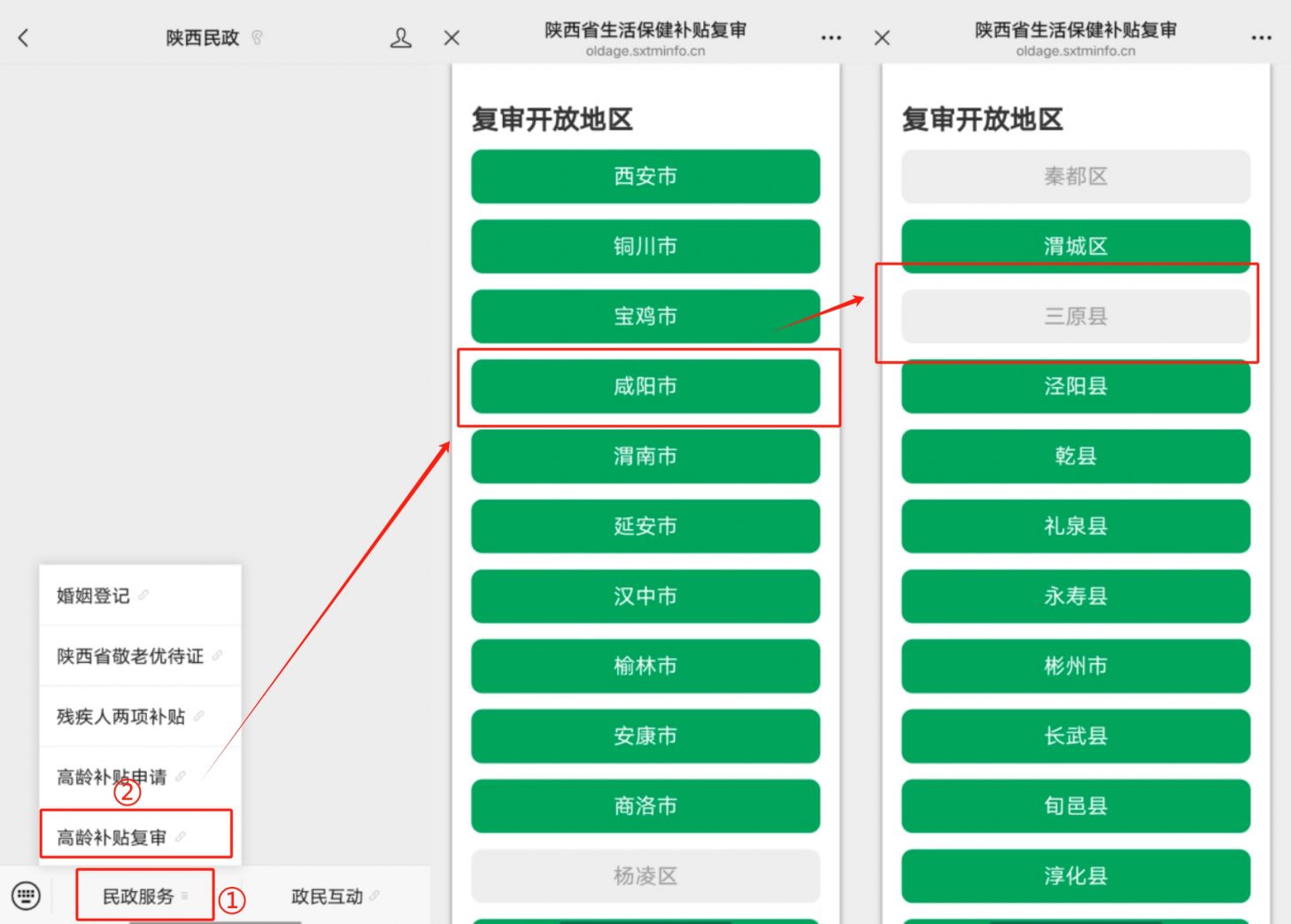Choose 汉中市 region button
Image resolution: width=1291 pixels, height=924 pixels.
[645, 596]
